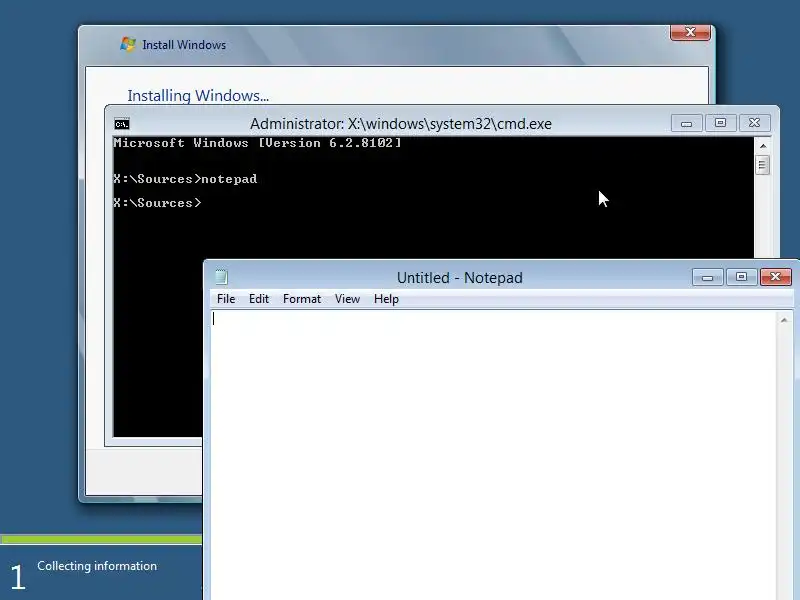Viewport: 800px width, 600px height.
Task: Minimize the cmd.exe window
Action: (x=686, y=123)
